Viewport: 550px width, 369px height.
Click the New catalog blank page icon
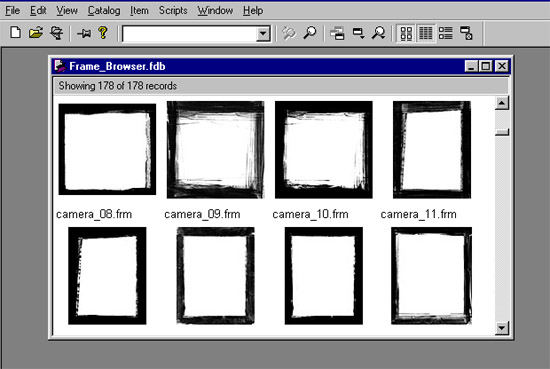15,33
